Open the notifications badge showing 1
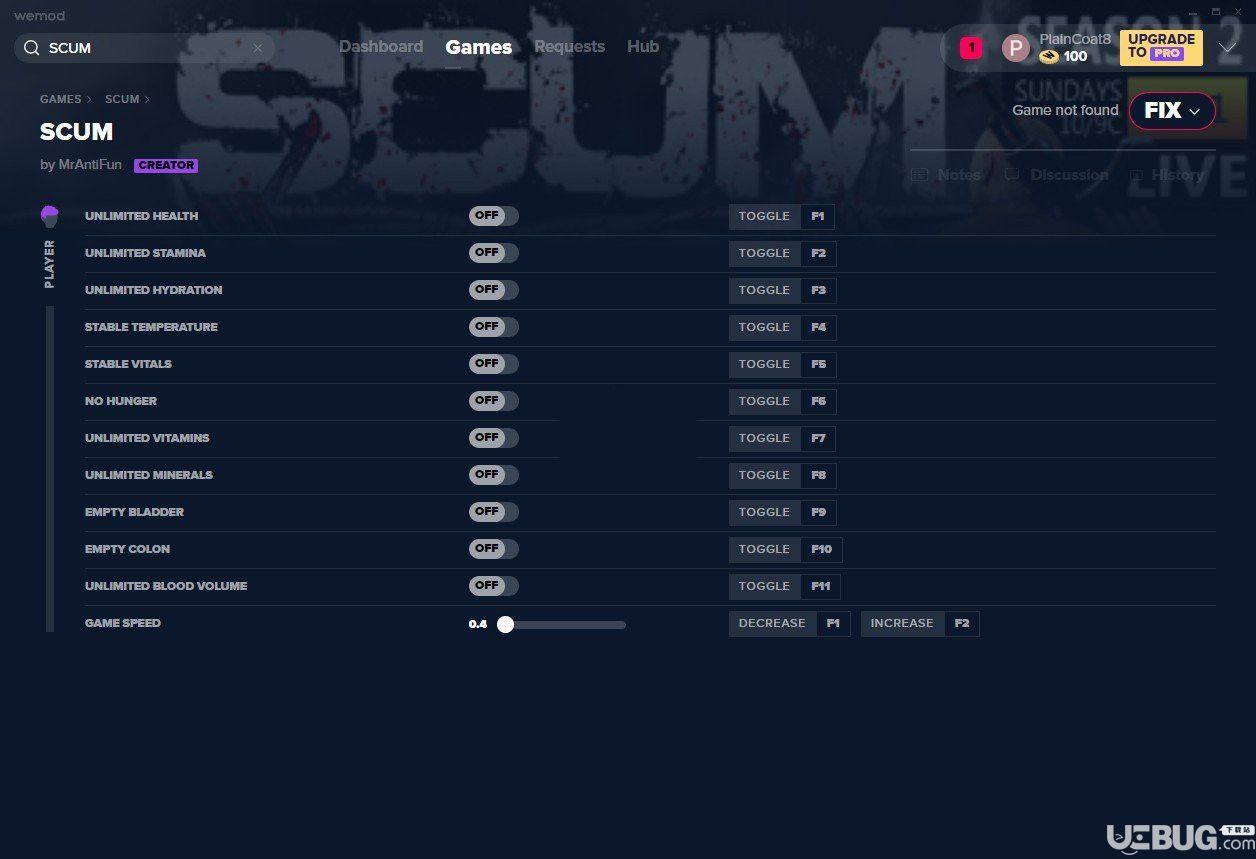 [x=970, y=47]
